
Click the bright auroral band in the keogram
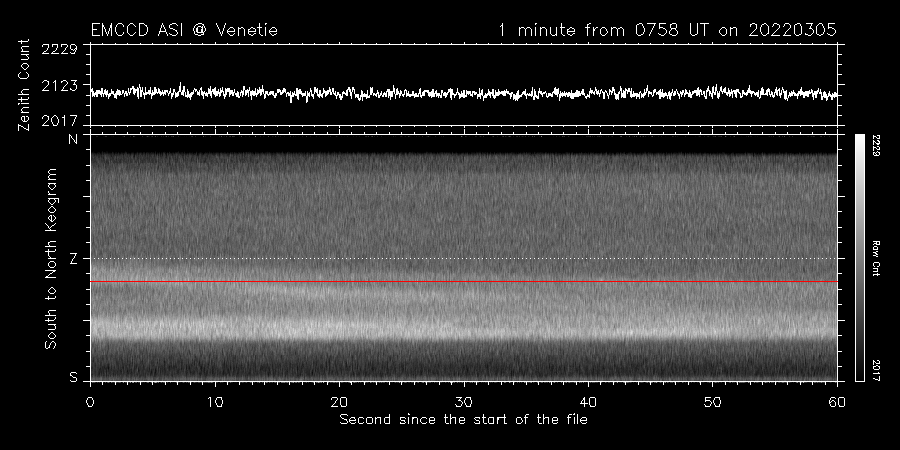point(464,329)
